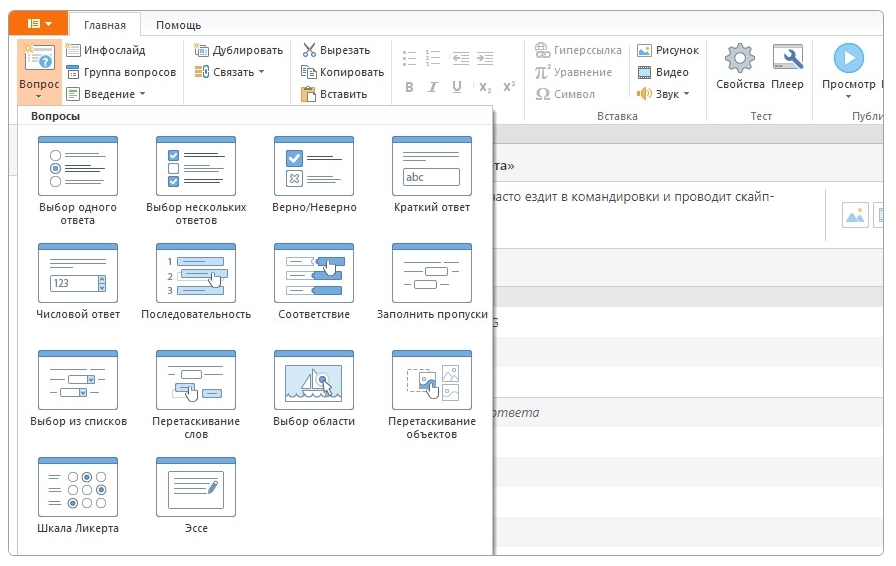Expand the 'Звук' dropdown

(x=664, y=94)
